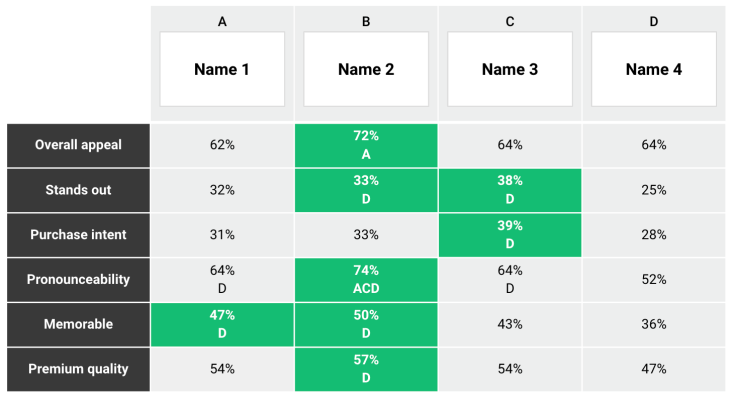Click the 62% Overall appeal cell
The height and width of the screenshot is (400, 731).
[x=222, y=145]
